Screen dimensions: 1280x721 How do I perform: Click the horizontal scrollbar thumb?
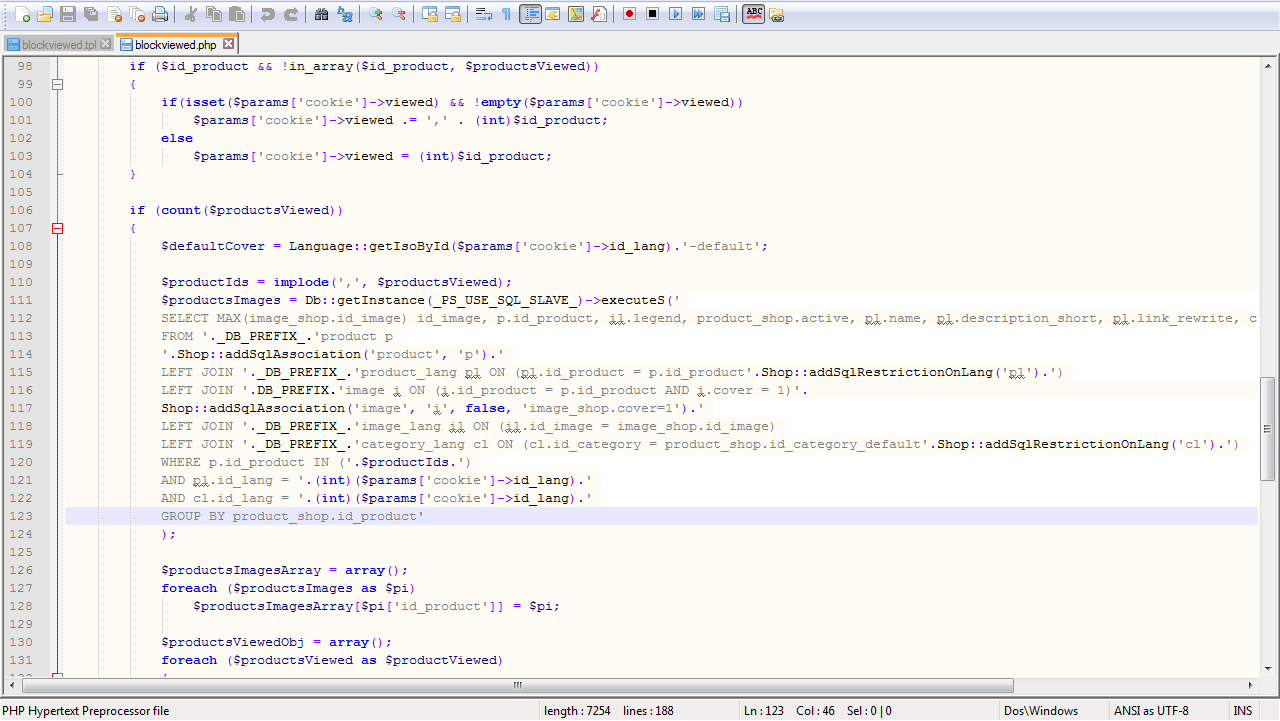(x=517, y=686)
